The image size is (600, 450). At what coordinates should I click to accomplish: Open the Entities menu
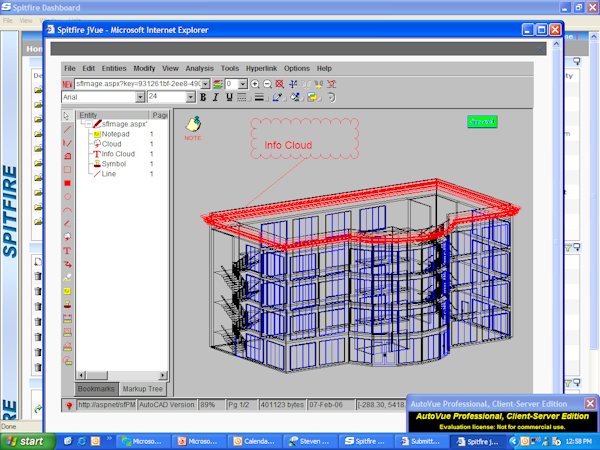click(114, 68)
